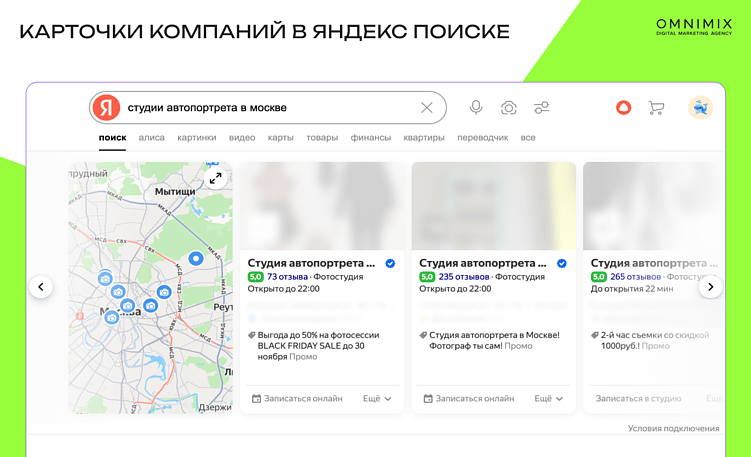Go to previous cards with left arrow
751x457 pixels.
tap(41, 286)
